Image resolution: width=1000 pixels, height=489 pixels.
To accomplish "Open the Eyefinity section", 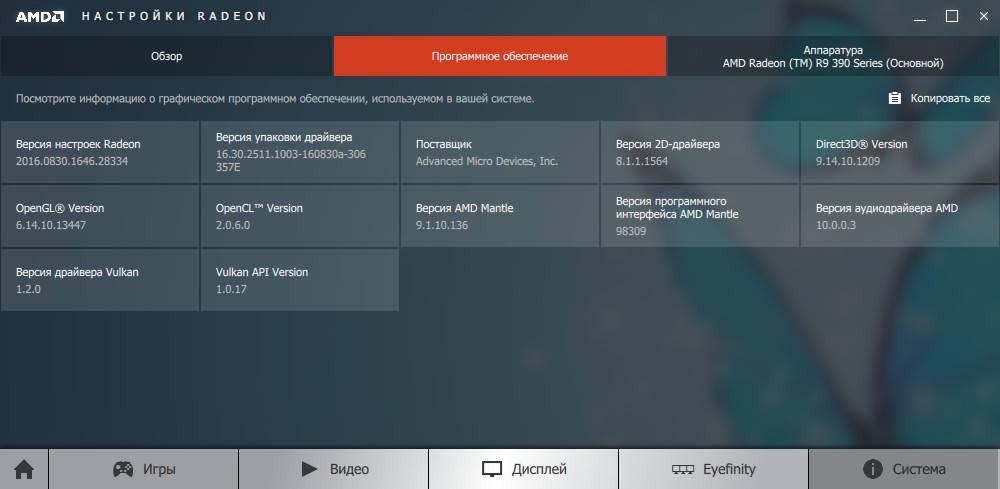I will click(714, 469).
